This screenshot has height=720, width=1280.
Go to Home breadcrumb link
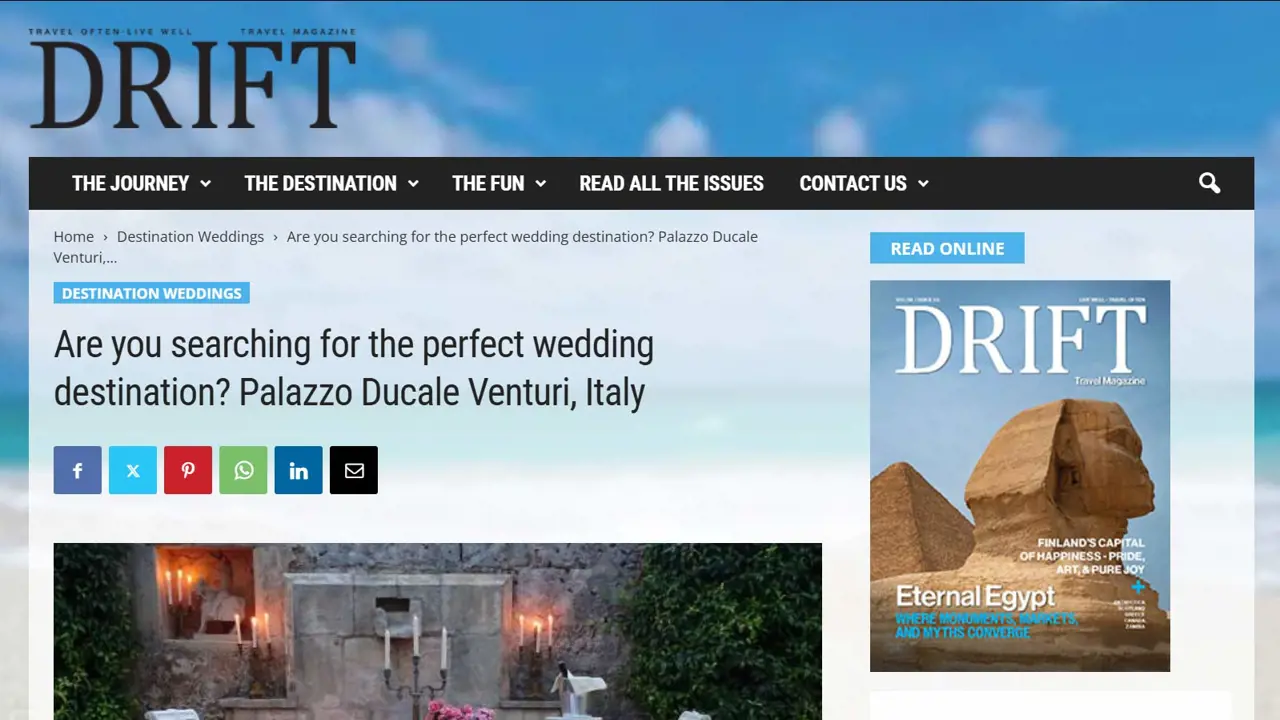(x=73, y=237)
